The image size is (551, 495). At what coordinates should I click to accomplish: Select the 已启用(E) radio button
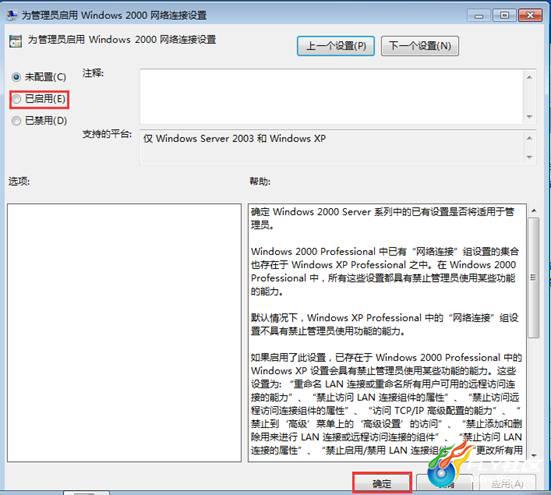pyautogui.click(x=17, y=99)
